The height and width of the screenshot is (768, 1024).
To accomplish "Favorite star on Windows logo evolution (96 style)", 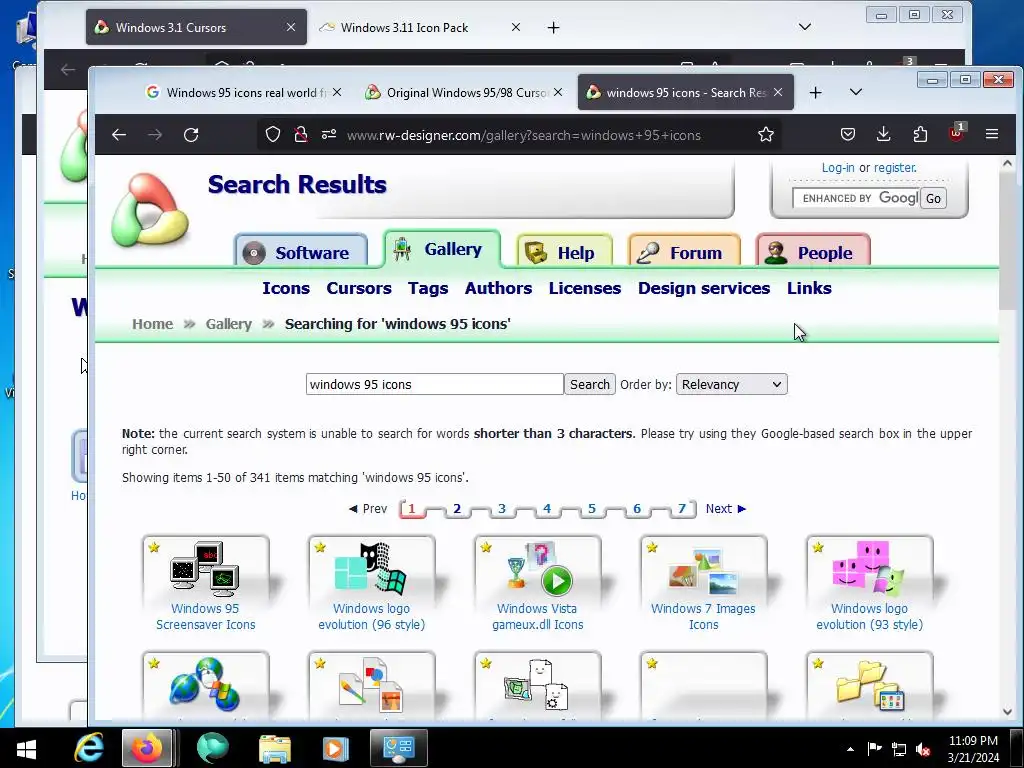I will click(320, 547).
